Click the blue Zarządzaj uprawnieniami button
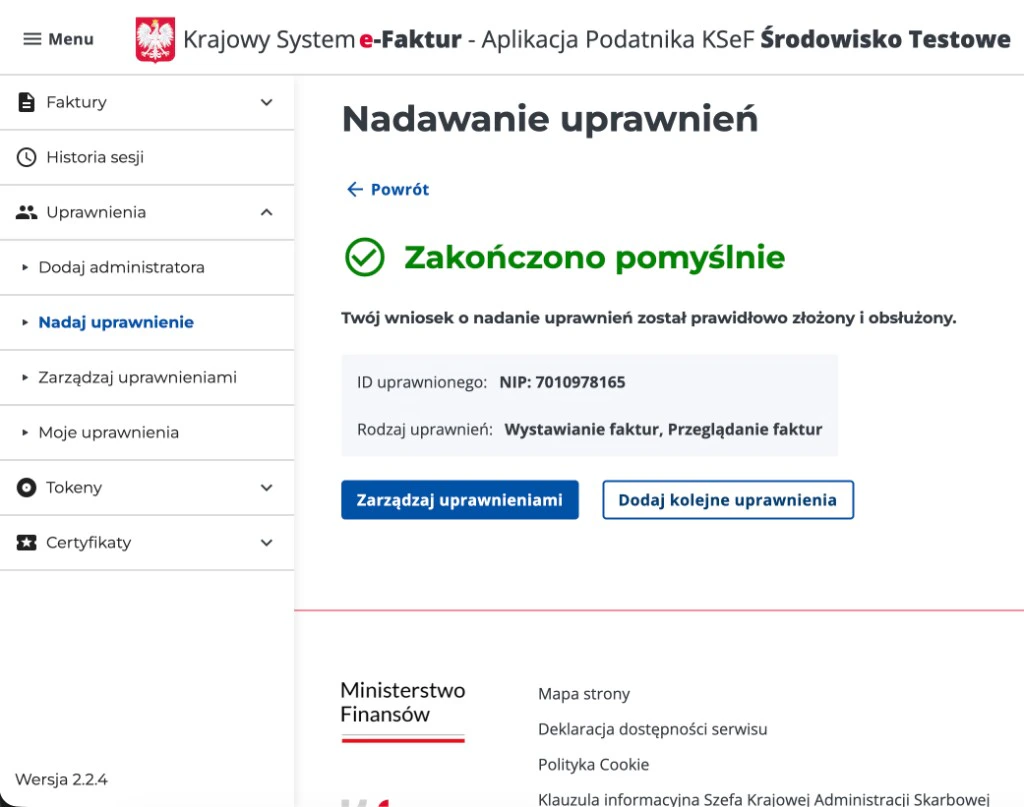Screen dimensions: 1024x807 point(460,500)
